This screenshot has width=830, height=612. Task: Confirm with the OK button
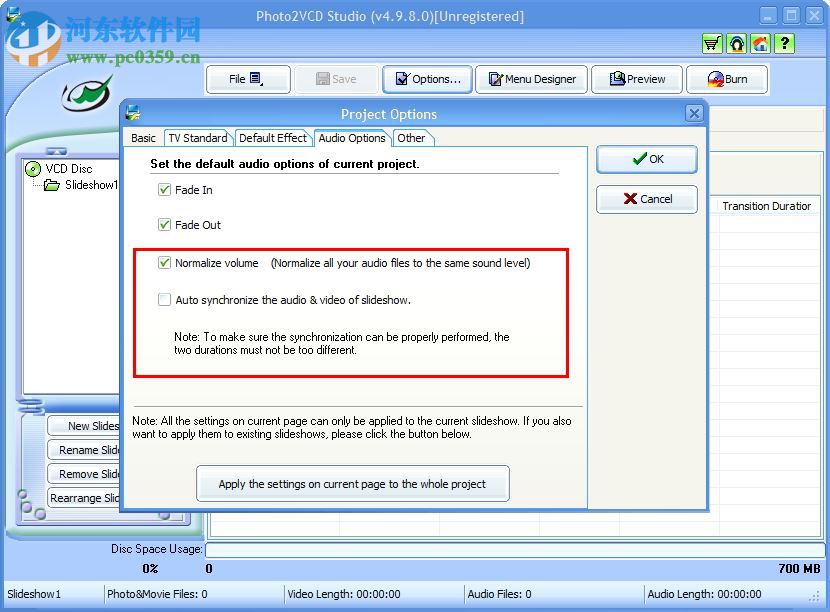647,159
